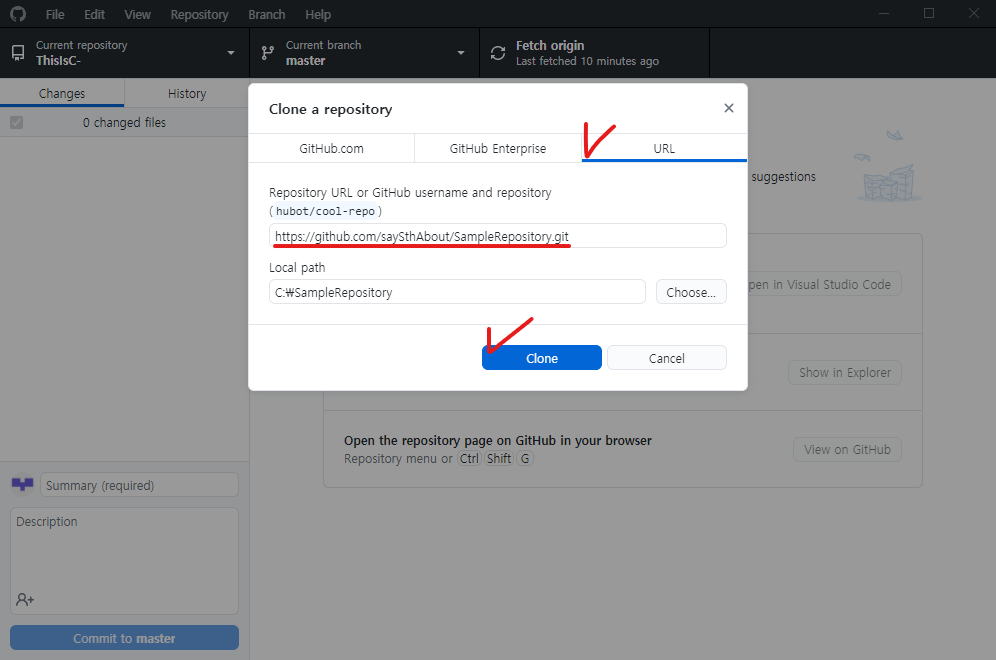Screen dimensions: 996x660
Task: Open the Repository menu
Action: pyautogui.click(x=199, y=14)
